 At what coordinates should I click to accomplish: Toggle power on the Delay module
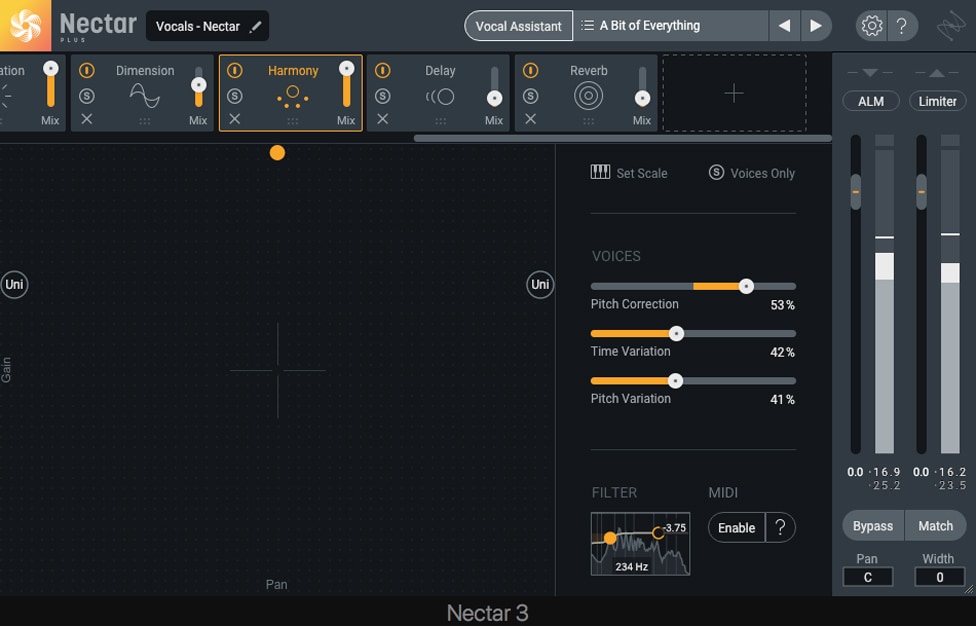383,70
